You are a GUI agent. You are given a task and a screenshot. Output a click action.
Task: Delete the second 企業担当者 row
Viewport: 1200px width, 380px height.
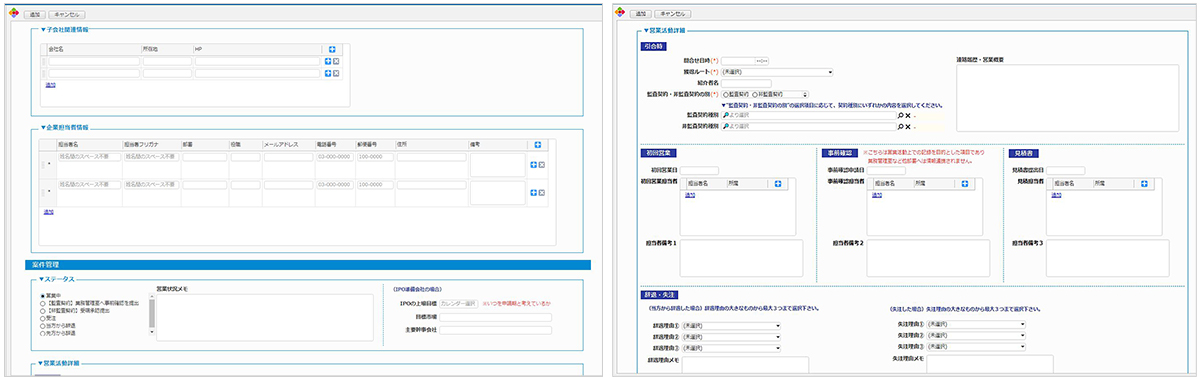(542, 192)
